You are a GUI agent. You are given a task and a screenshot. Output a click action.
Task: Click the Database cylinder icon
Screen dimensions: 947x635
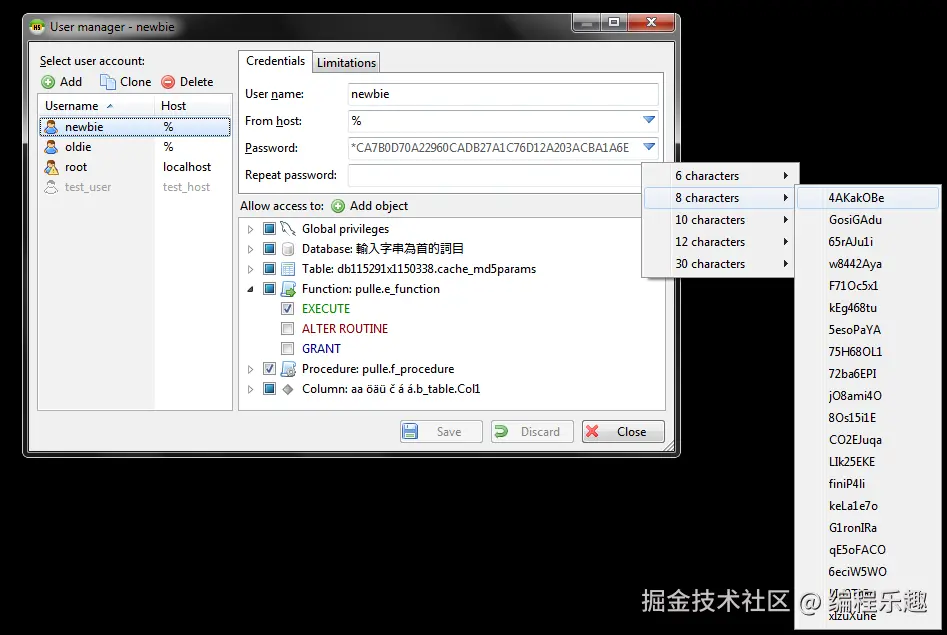[288, 249]
